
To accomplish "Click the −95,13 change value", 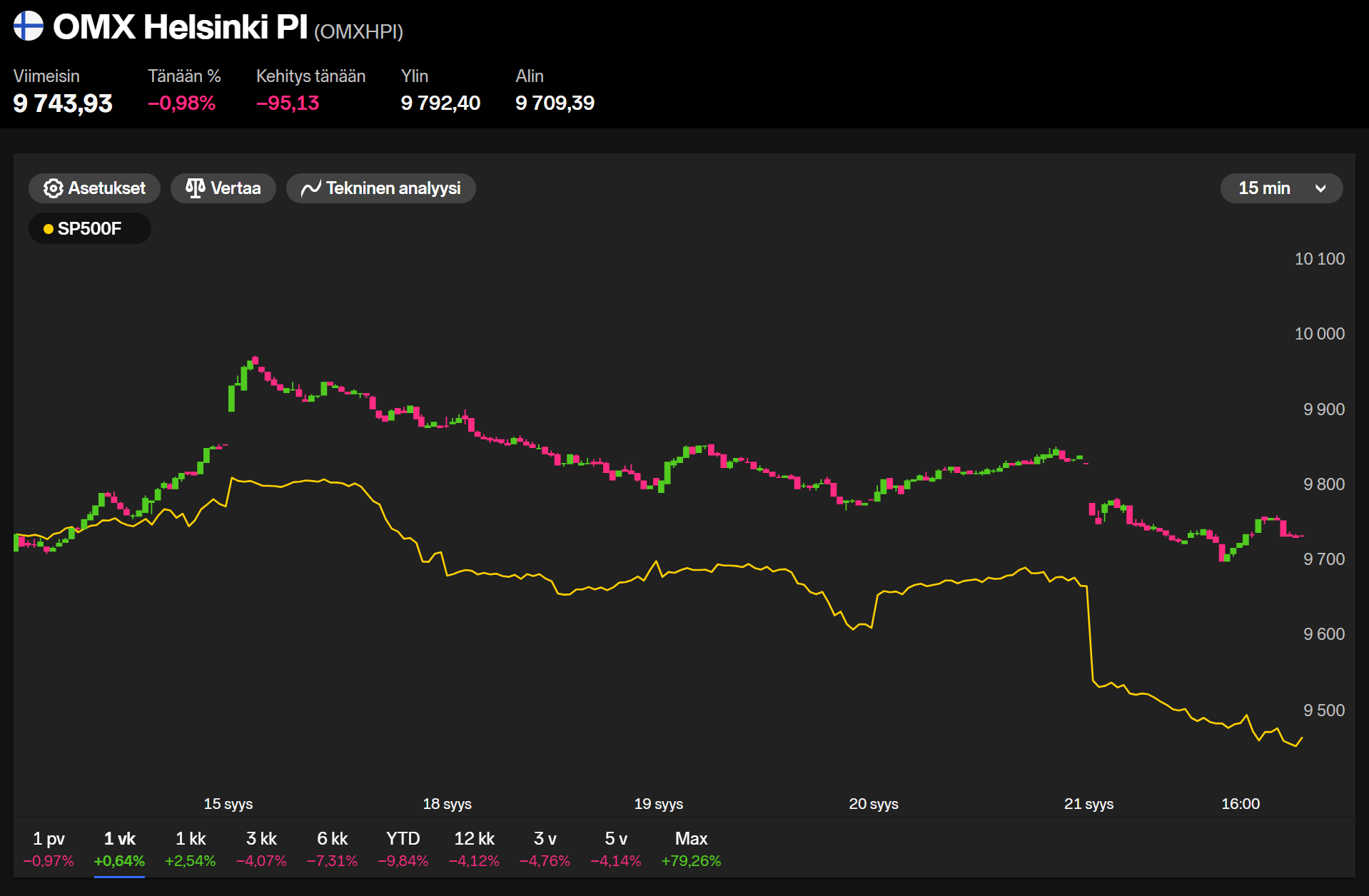I will [x=288, y=103].
